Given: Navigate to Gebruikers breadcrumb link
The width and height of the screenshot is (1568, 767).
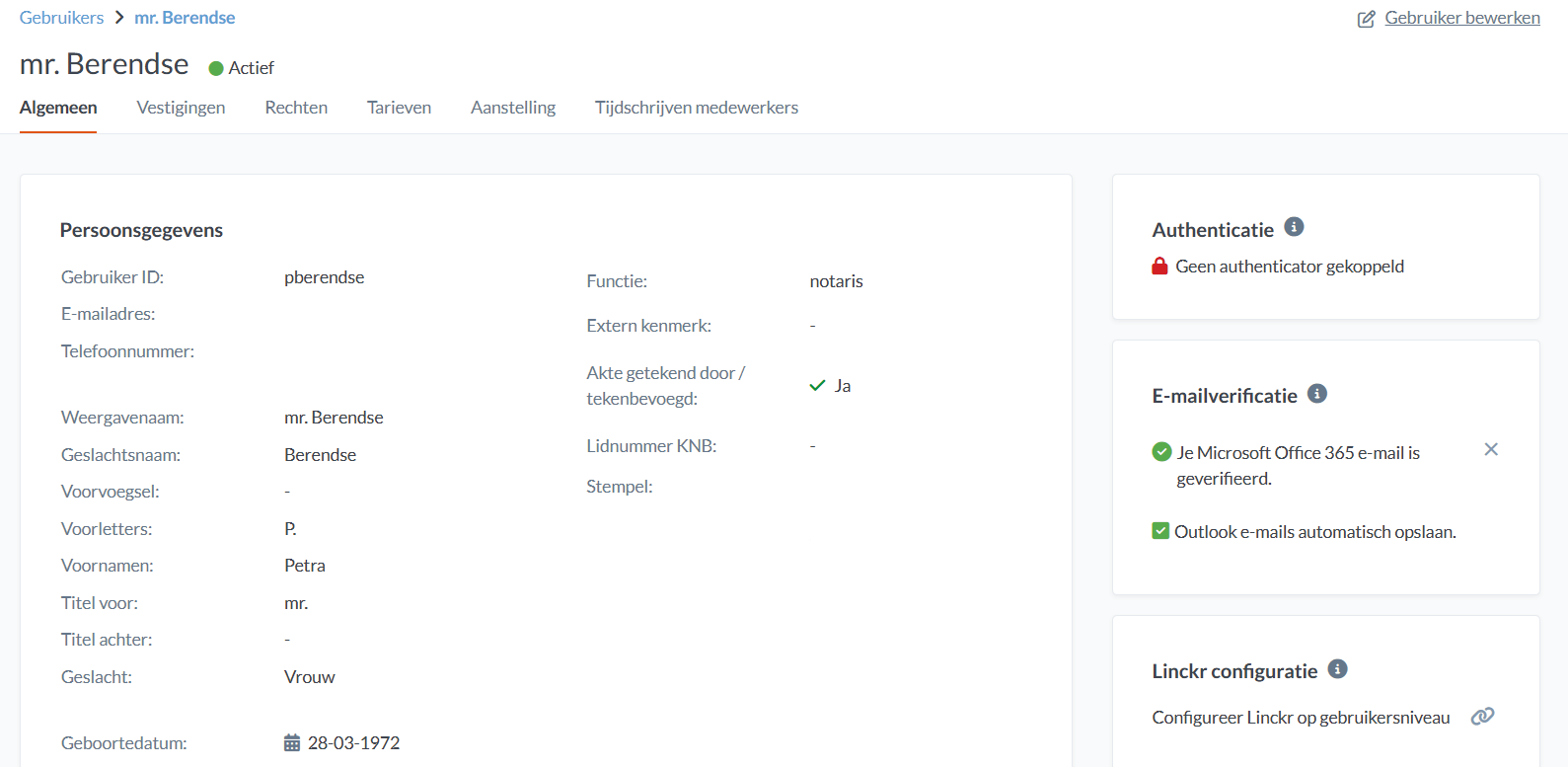Looking at the screenshot, I should [61, 18].
